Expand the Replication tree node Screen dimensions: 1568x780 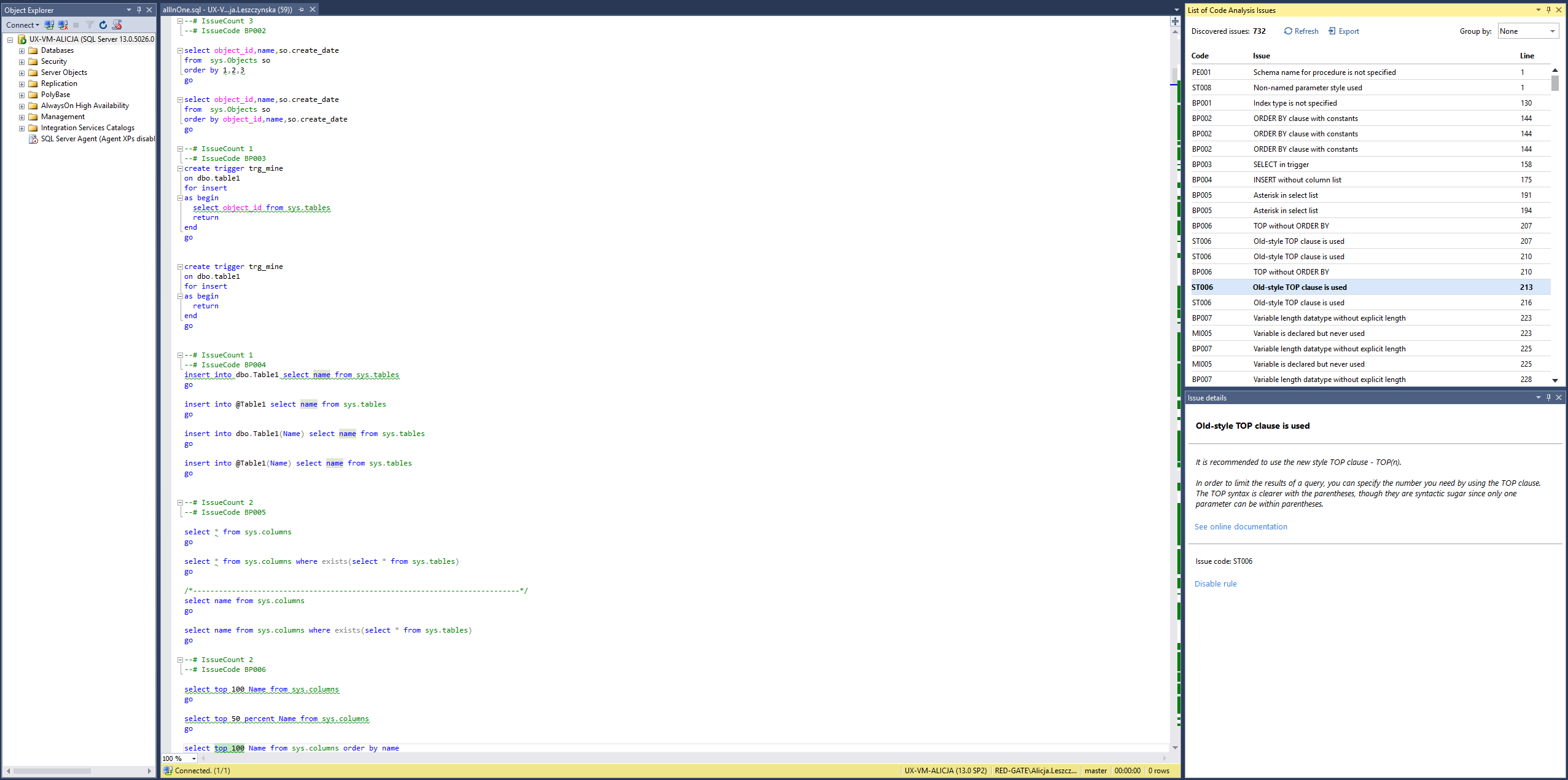(x=21, y=84)
